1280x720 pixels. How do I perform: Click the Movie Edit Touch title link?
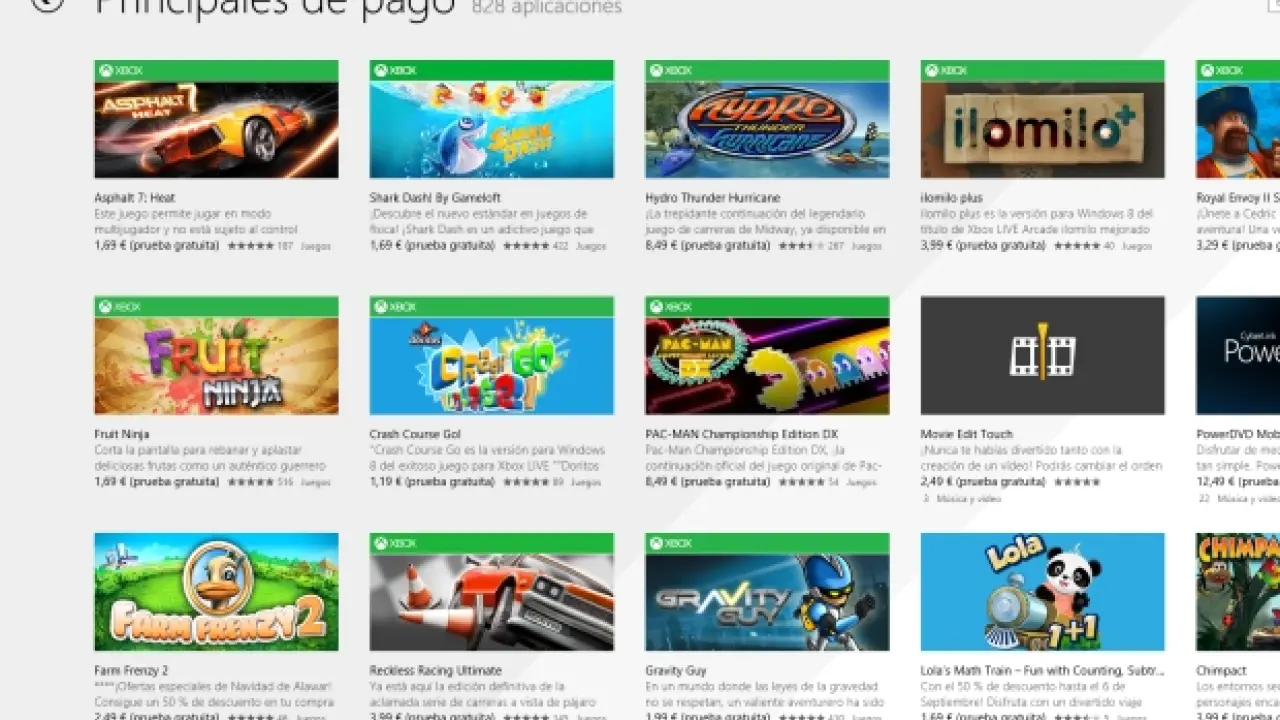pyautogui.click(x=967, y=434)
